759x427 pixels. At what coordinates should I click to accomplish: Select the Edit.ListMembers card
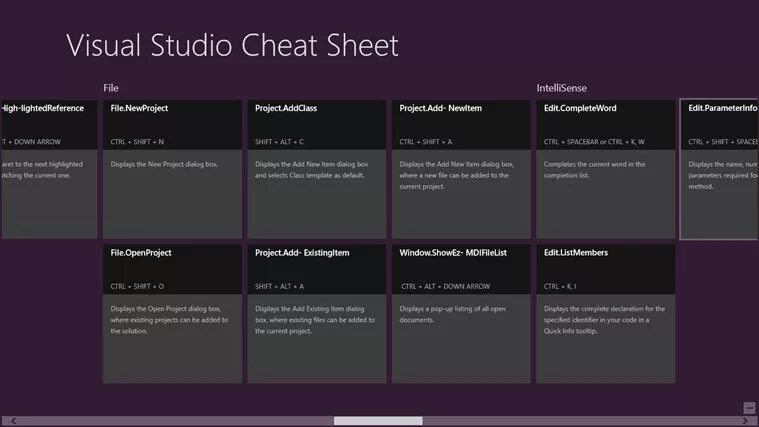[x=606, y=314]
